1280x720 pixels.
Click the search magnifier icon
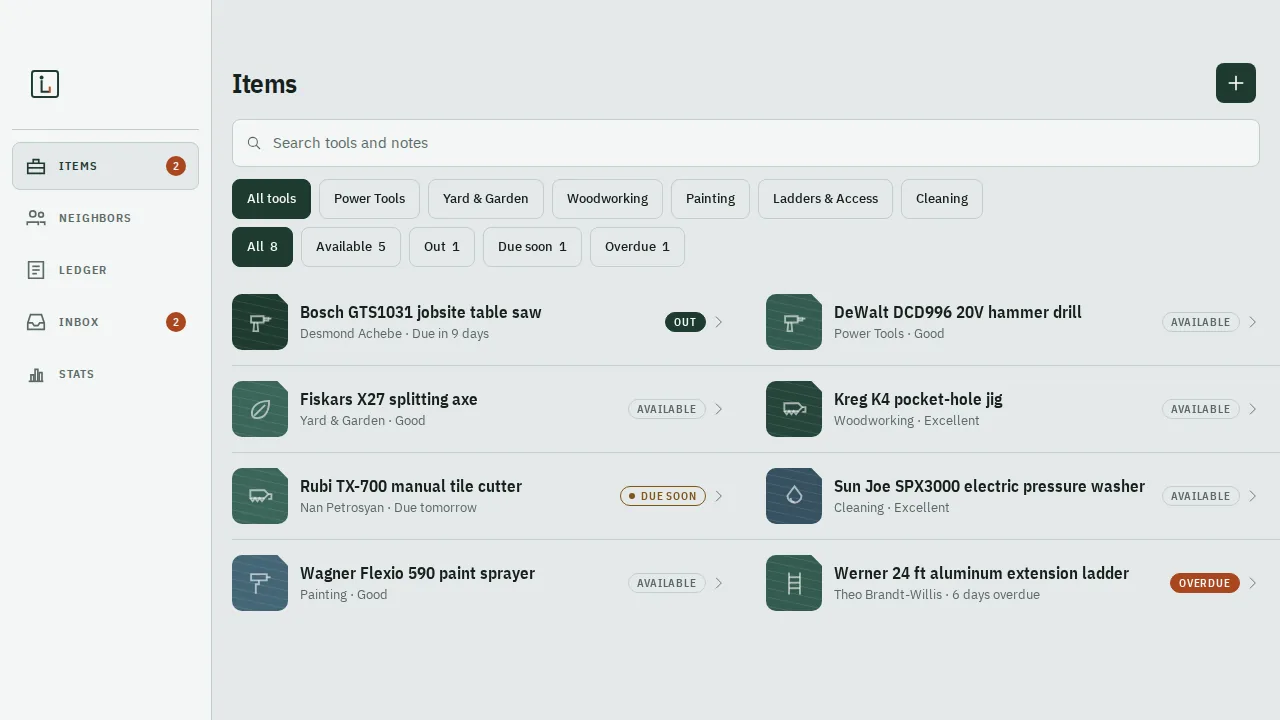[x=254, y=143]
